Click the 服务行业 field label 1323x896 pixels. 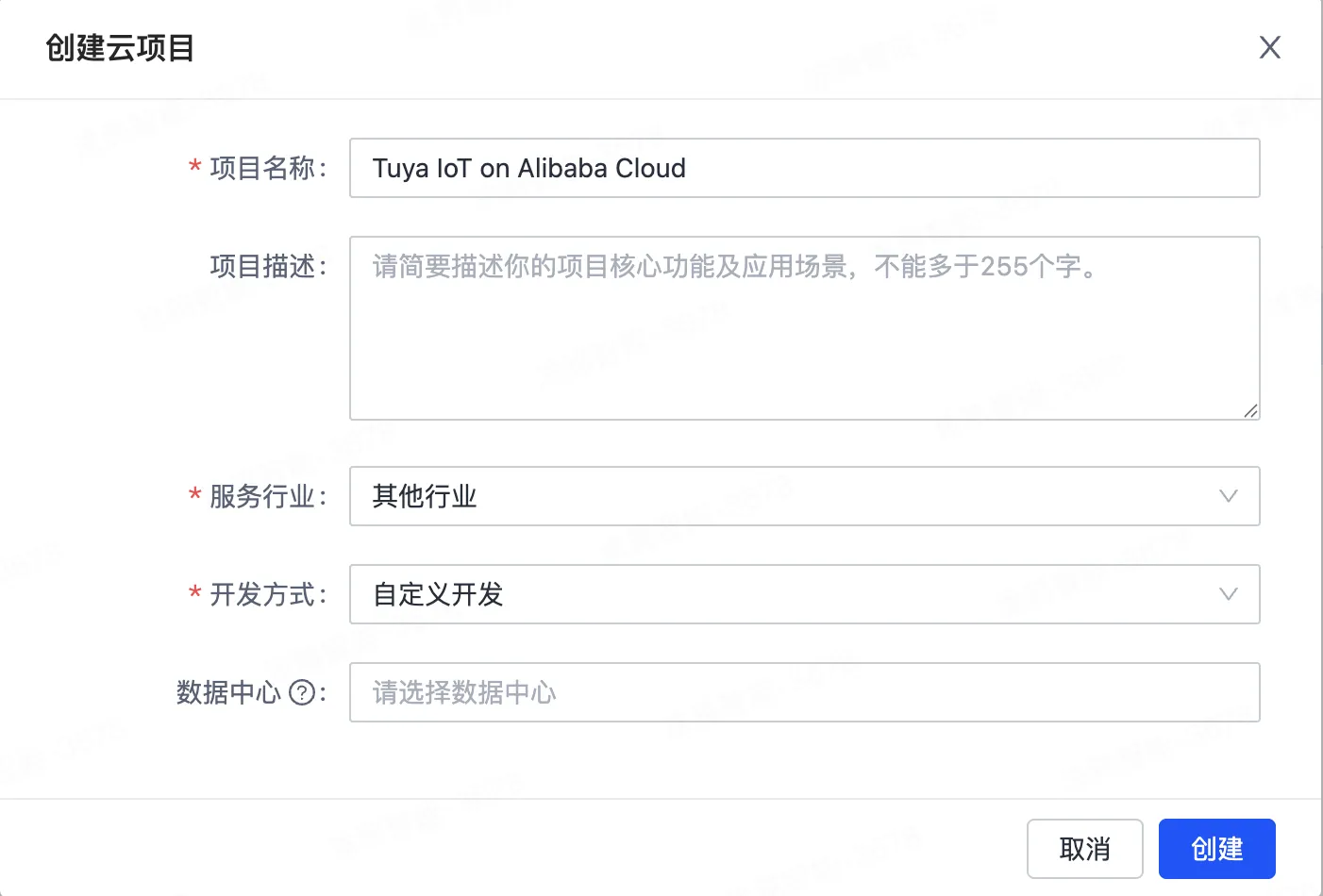[x=262, y=496]
